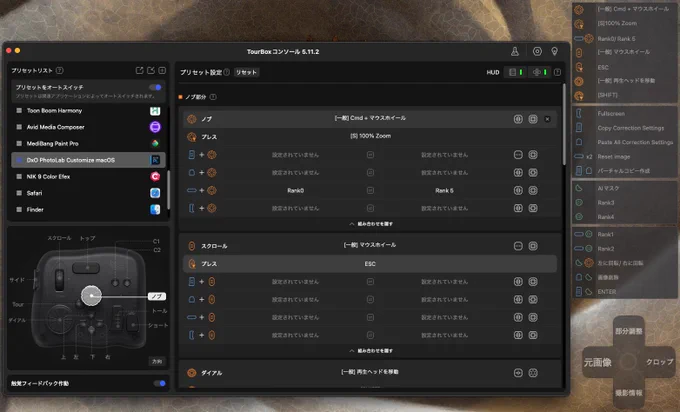
Task: Toggle the first HUD list display switch
Action: (x=516, y=72)
